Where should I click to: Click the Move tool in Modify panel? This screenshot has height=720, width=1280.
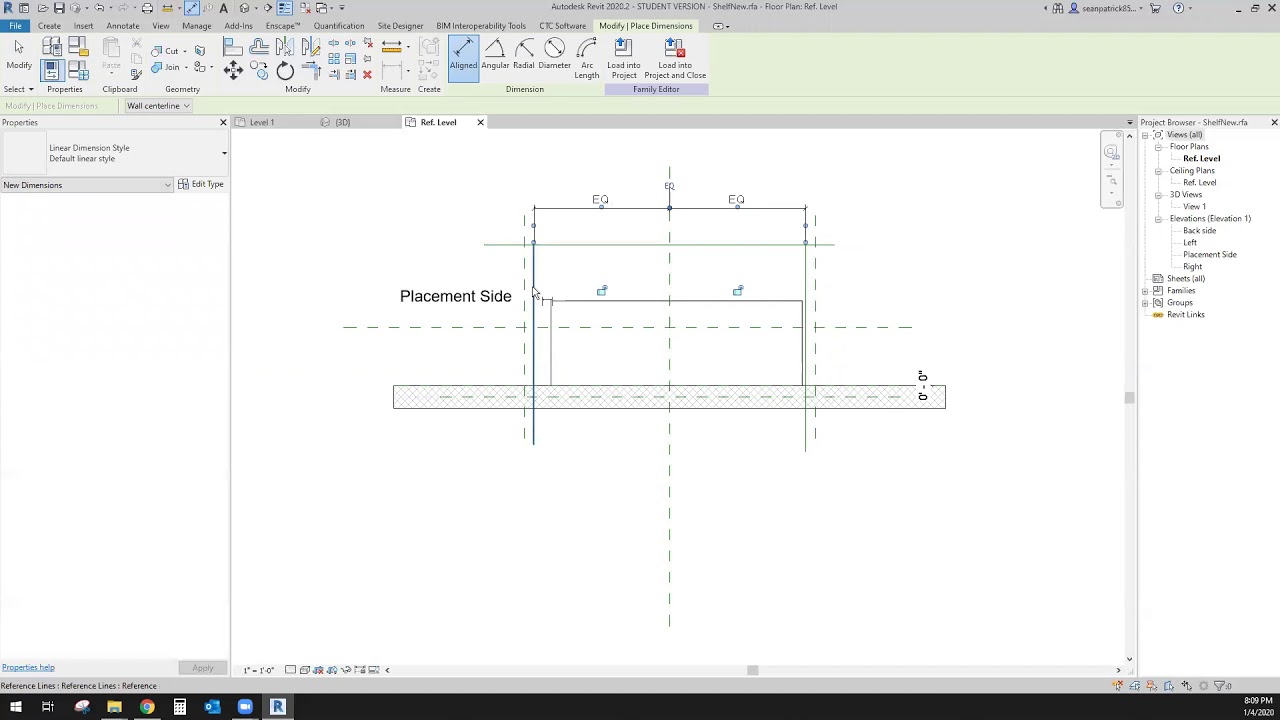[233, 70]
